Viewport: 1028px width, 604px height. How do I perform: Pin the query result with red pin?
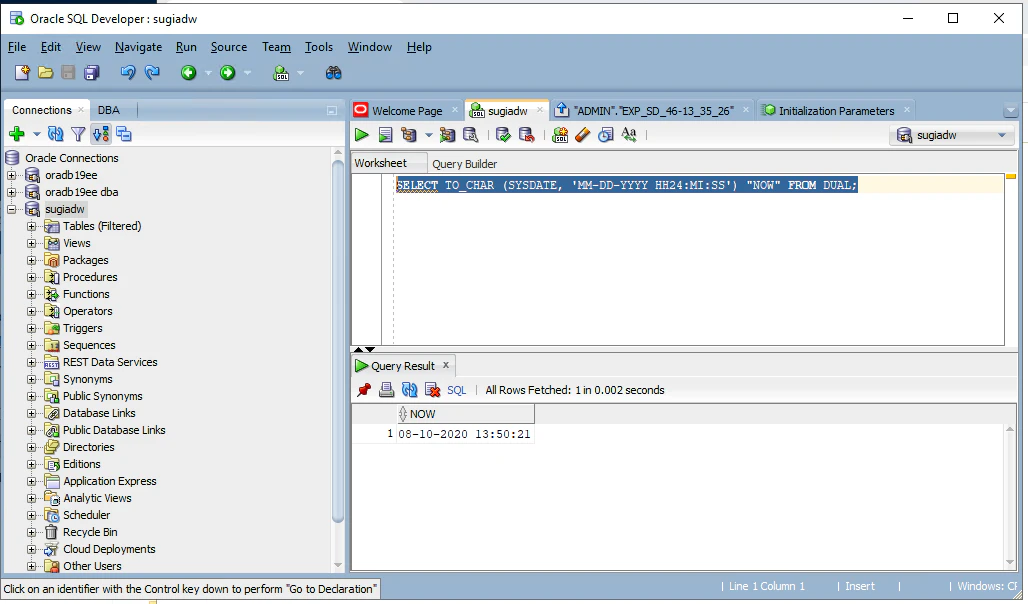[x=364, y=390]
